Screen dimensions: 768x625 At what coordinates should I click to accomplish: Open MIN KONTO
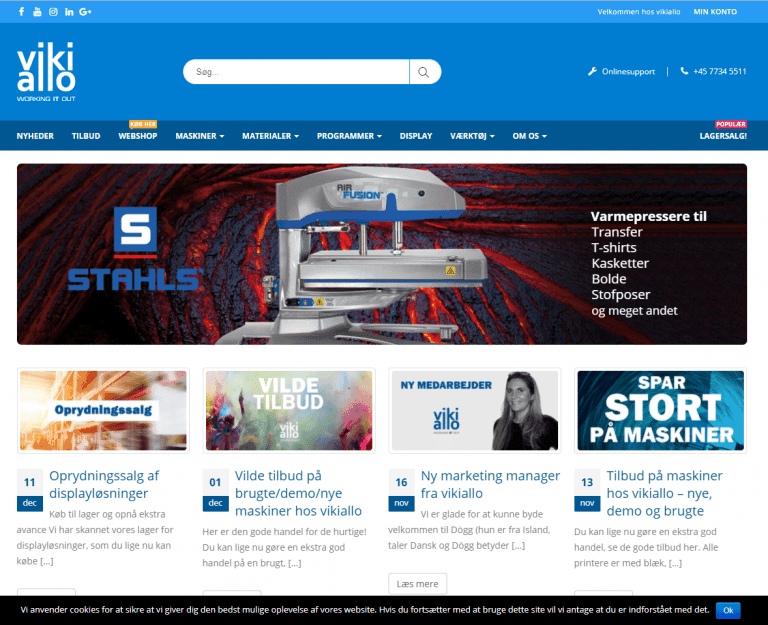coord(715,12)
